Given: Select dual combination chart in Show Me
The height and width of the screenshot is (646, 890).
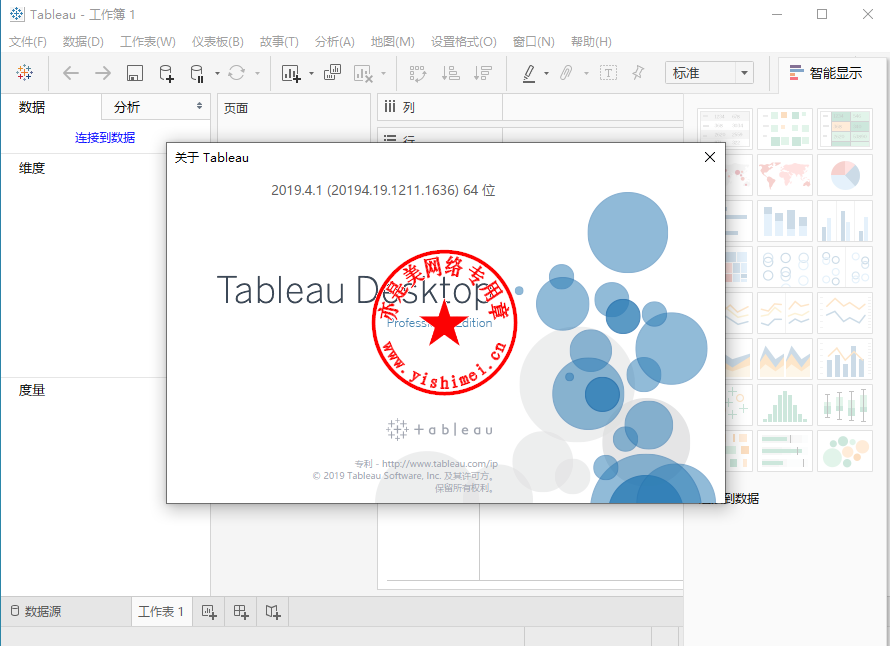Looking at the screenshot, I should (x=845, y=359).
